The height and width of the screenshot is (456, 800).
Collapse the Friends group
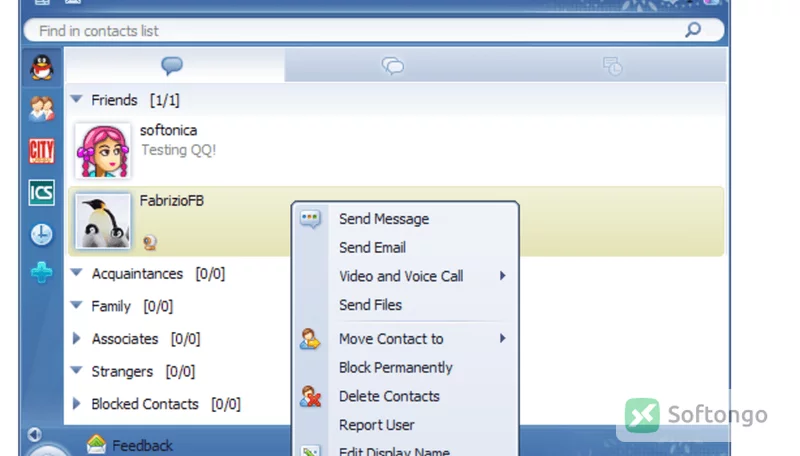tap(77, 99)
